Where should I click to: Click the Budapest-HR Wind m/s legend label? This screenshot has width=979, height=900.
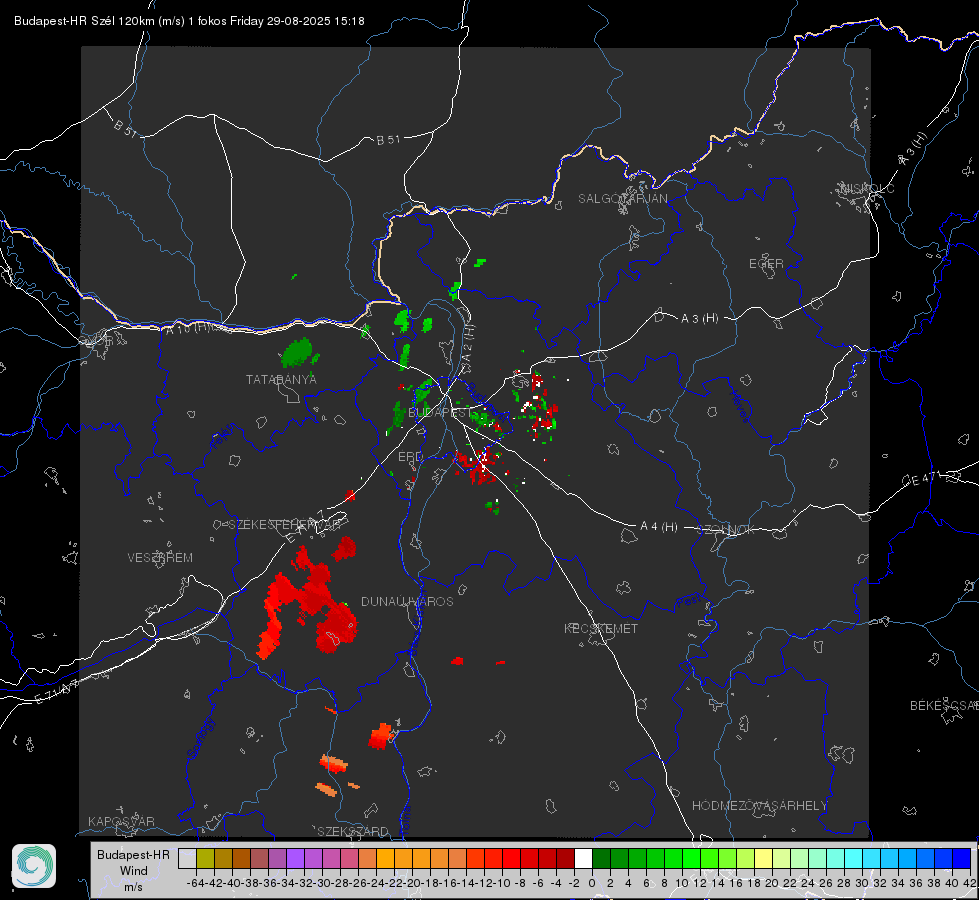pos(133,870)
